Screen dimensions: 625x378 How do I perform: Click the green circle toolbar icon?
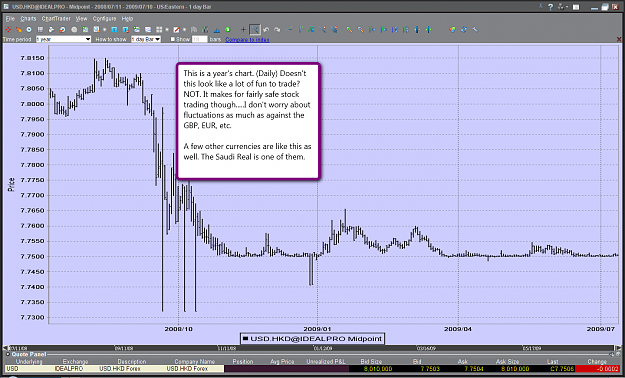pyautogui.click(x=228, y=30)
